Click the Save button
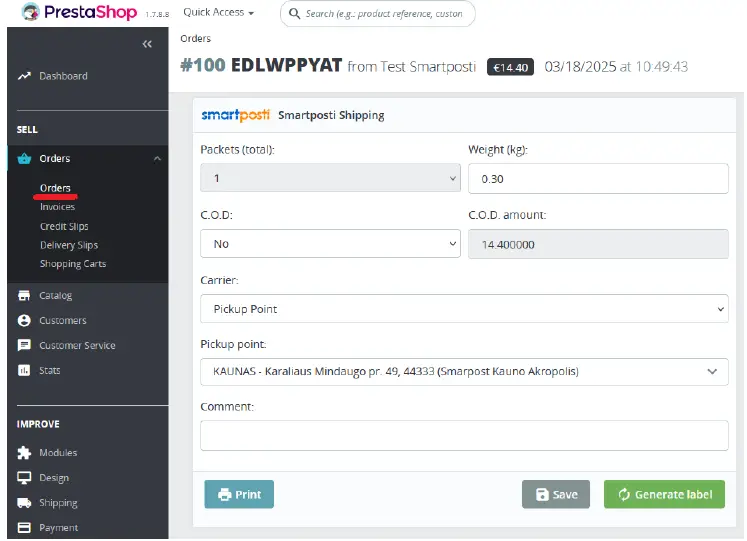The height and width of the screenshot is (541, 747). tap(556, 494)
